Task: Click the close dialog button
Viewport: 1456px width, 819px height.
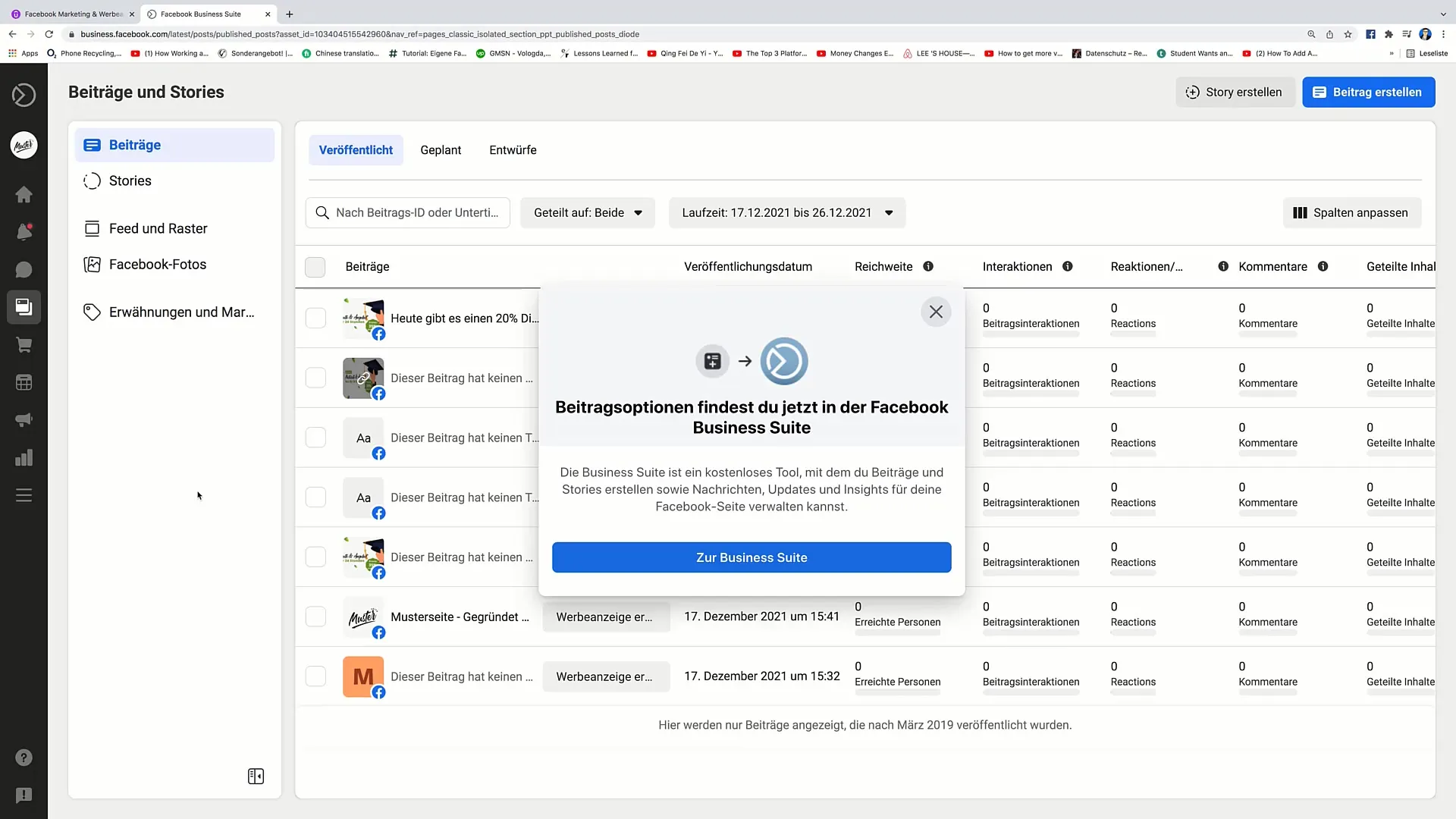Action: [936, 311]
